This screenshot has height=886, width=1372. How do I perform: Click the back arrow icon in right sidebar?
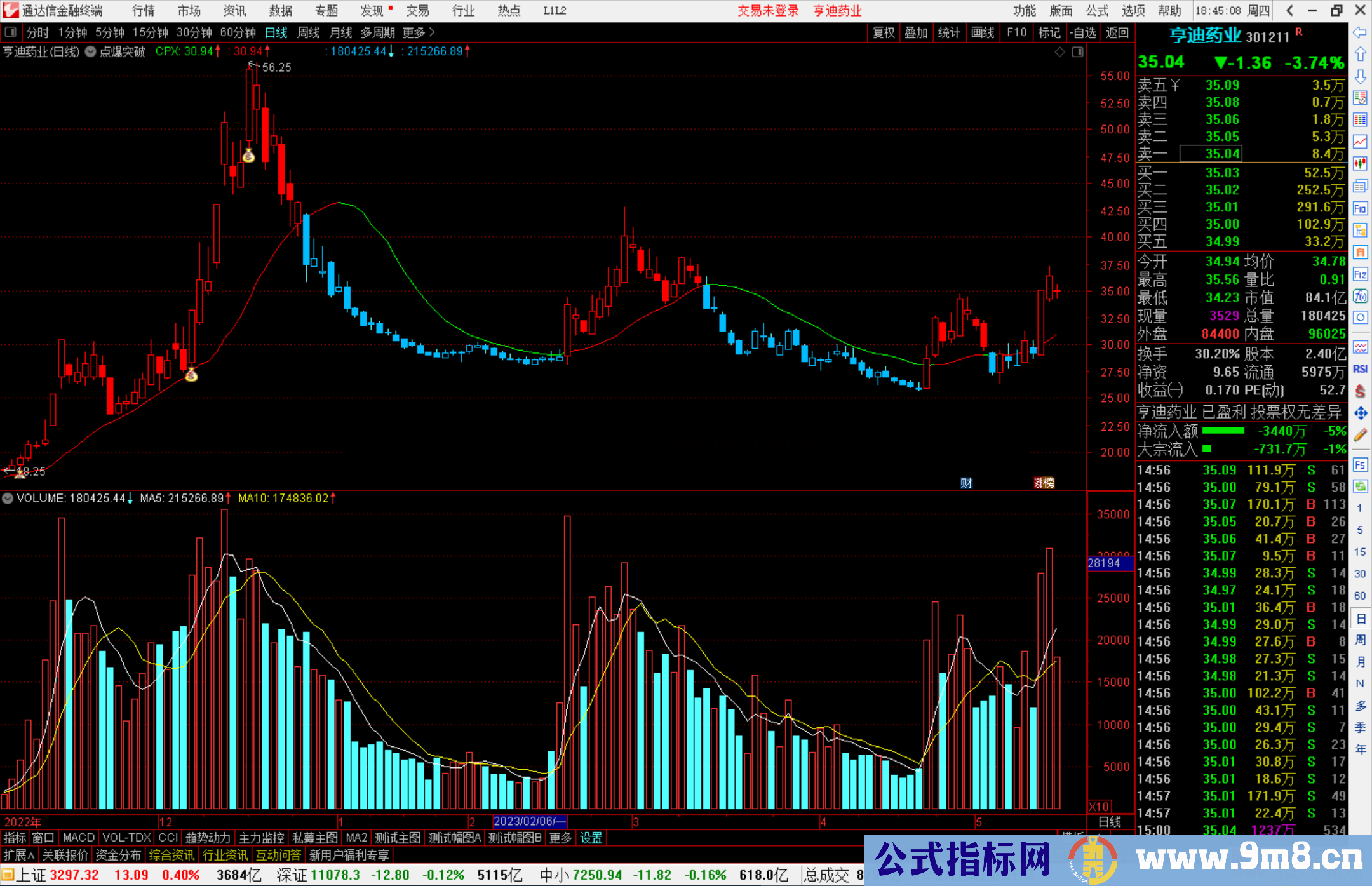pyautogui.click(x=1360, y=32)
